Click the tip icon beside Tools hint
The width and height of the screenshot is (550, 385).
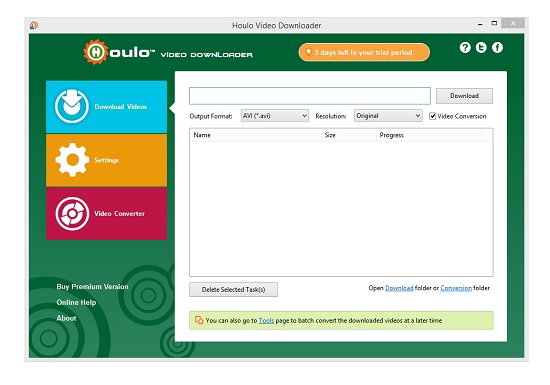pyautogui.click(x=199, y=320)
